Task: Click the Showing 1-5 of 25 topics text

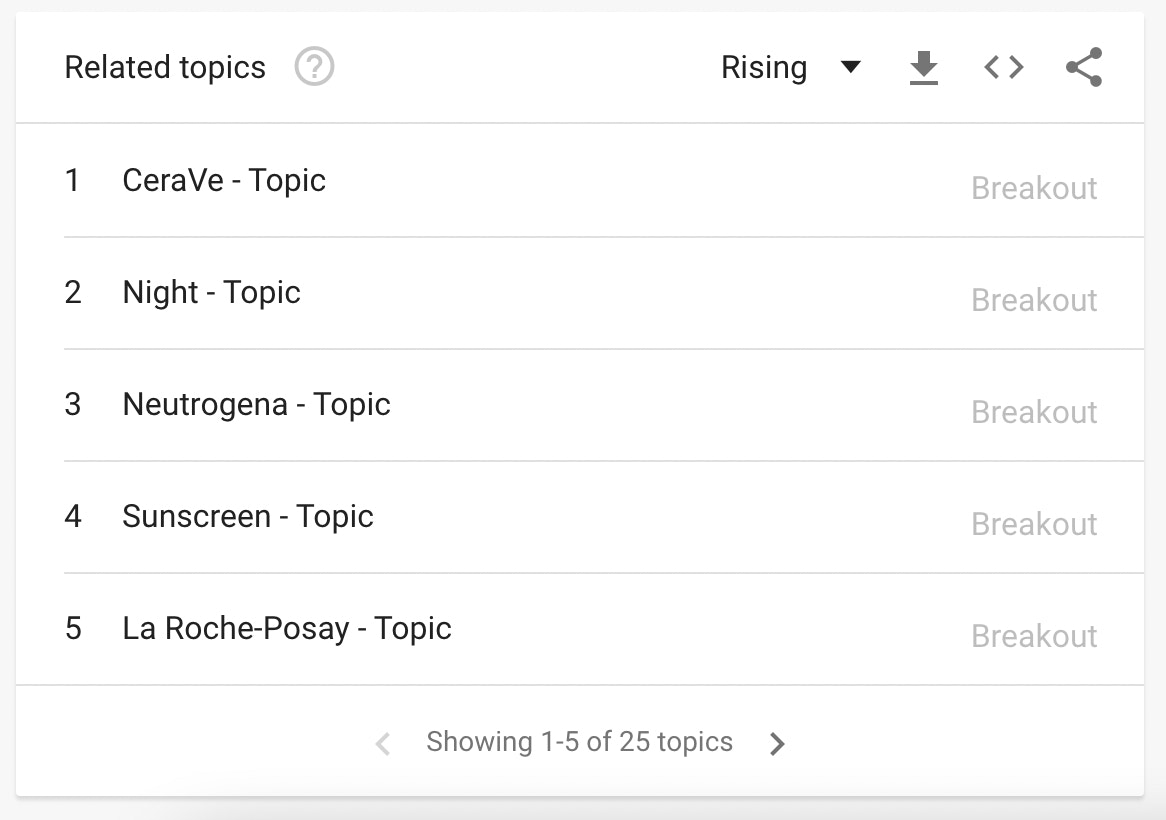Action: [580, 742]
